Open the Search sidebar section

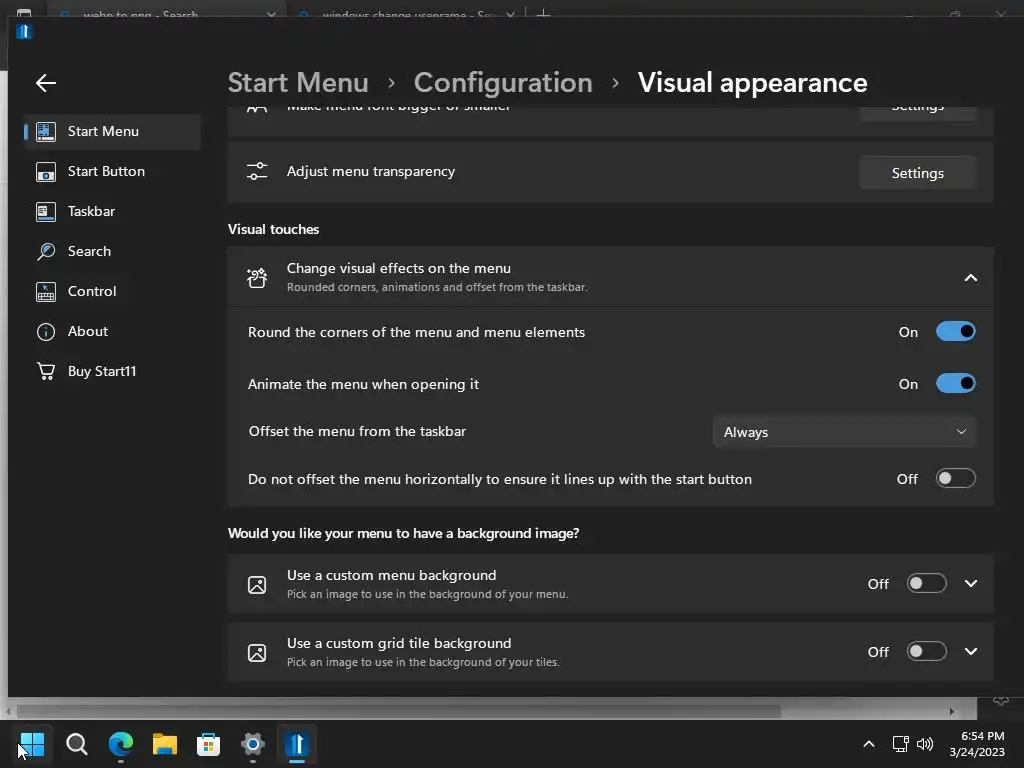[x=112, y=251]
